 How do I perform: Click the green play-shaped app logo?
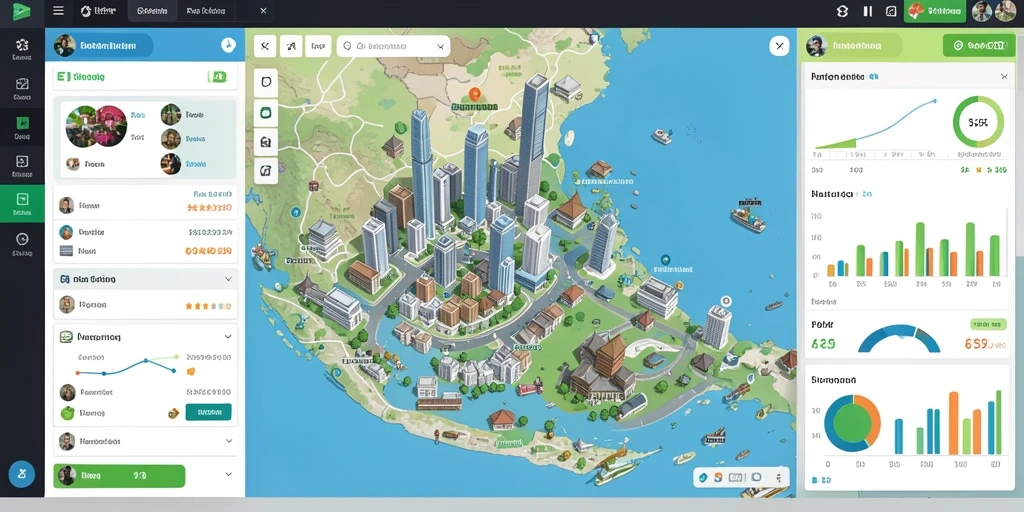22,11
